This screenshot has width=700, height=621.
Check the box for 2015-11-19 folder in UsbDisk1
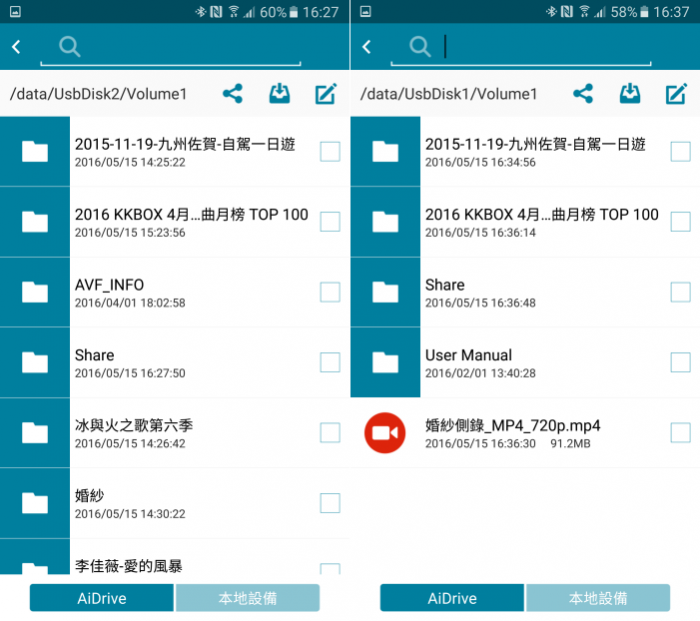pos(680,151)
